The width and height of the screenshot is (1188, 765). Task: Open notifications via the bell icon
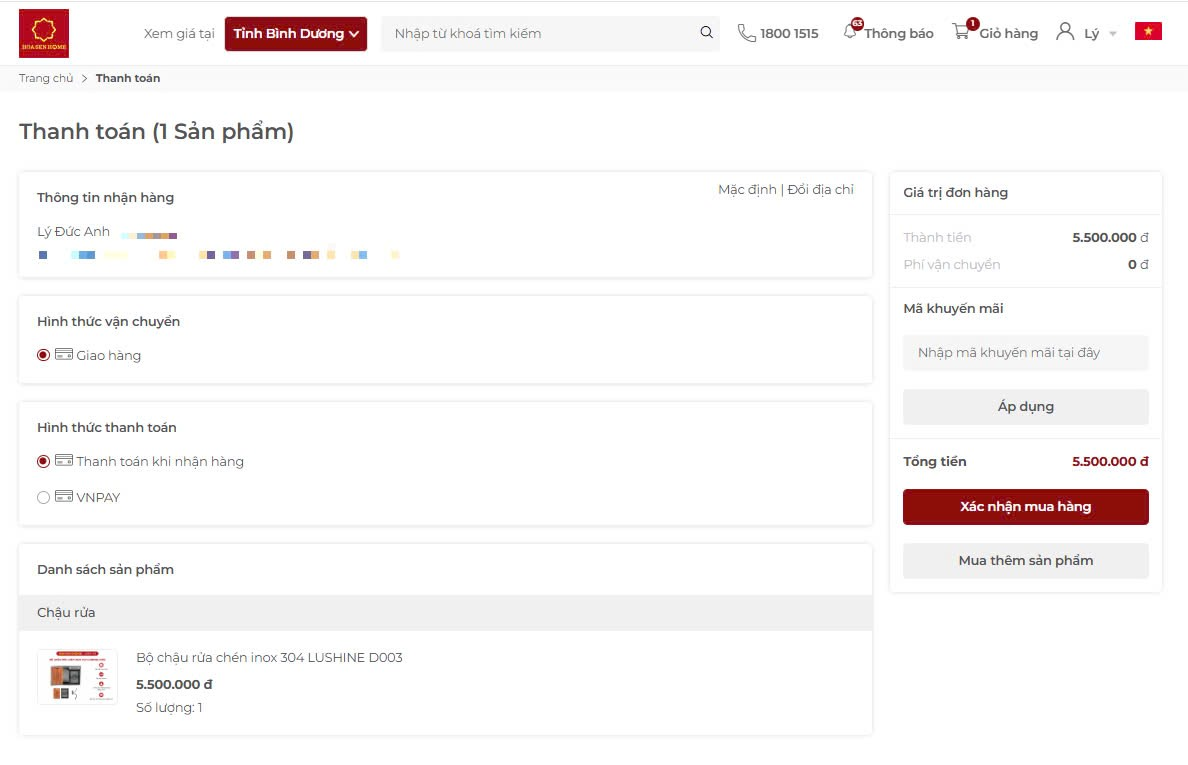coord(851,32)
